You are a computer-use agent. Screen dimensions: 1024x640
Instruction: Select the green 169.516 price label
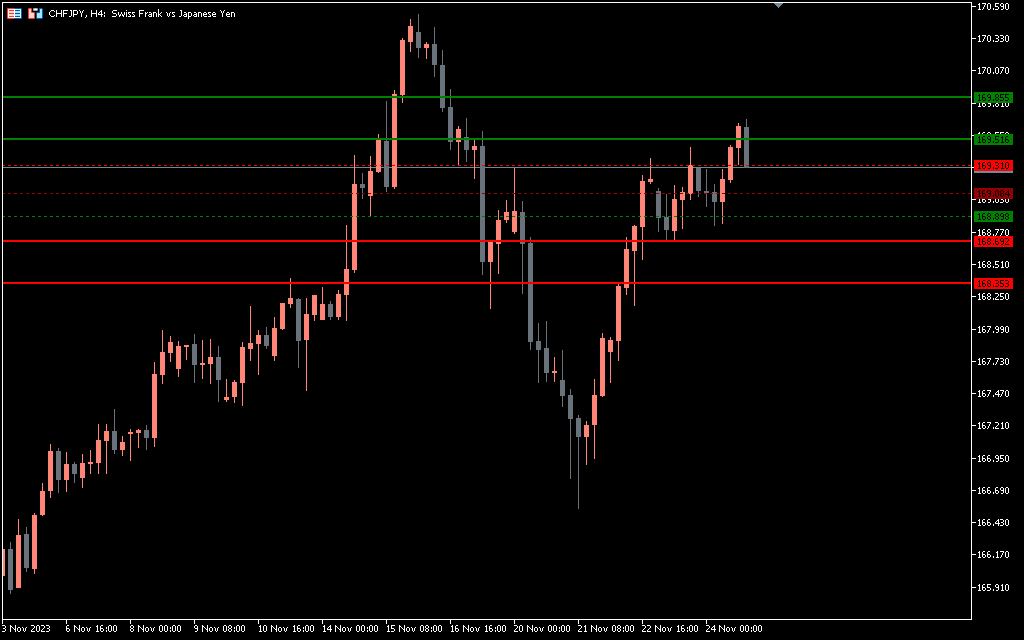tap(994, 140)
